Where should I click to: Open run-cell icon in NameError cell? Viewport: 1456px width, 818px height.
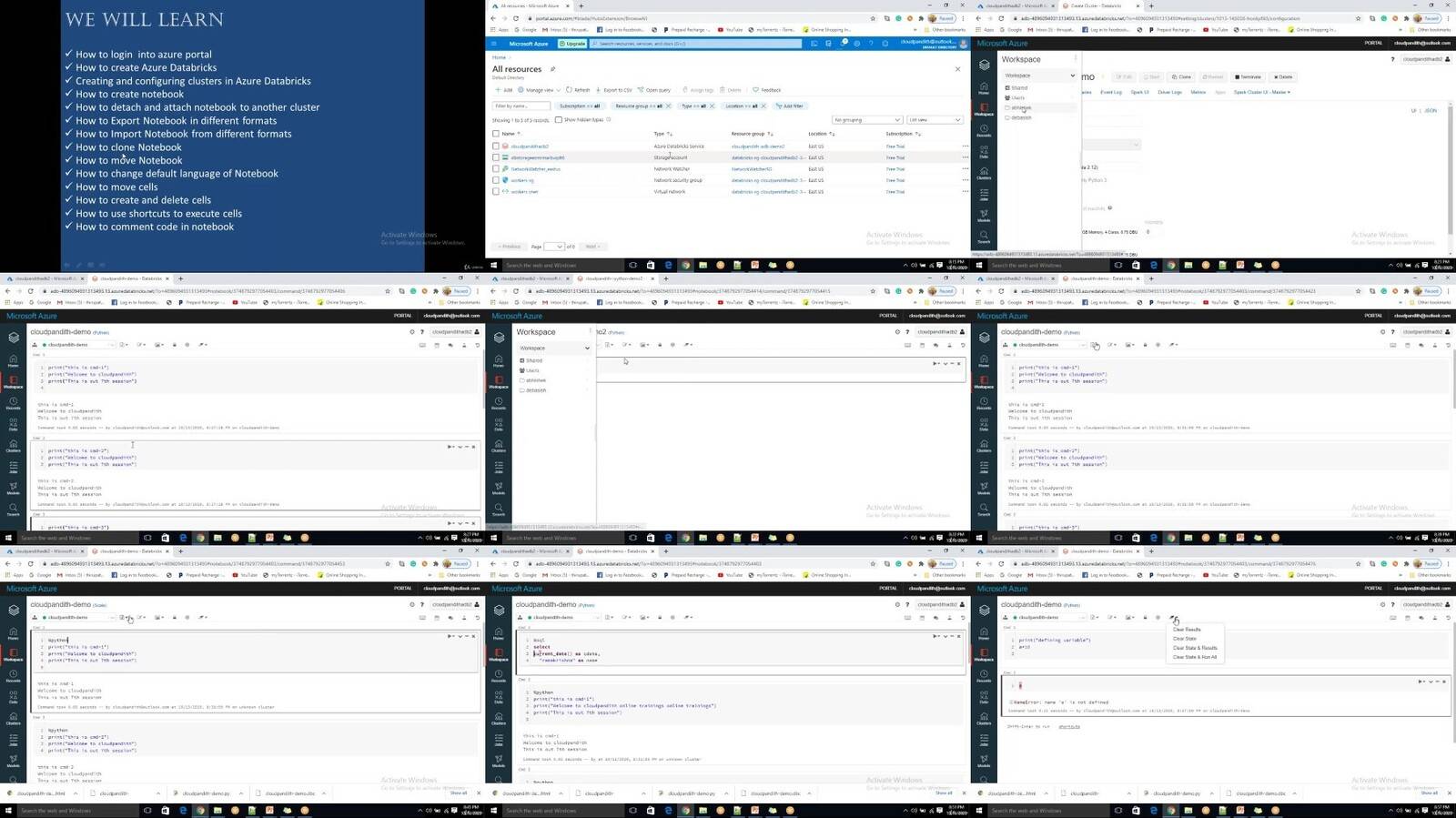pos(1421,682)
